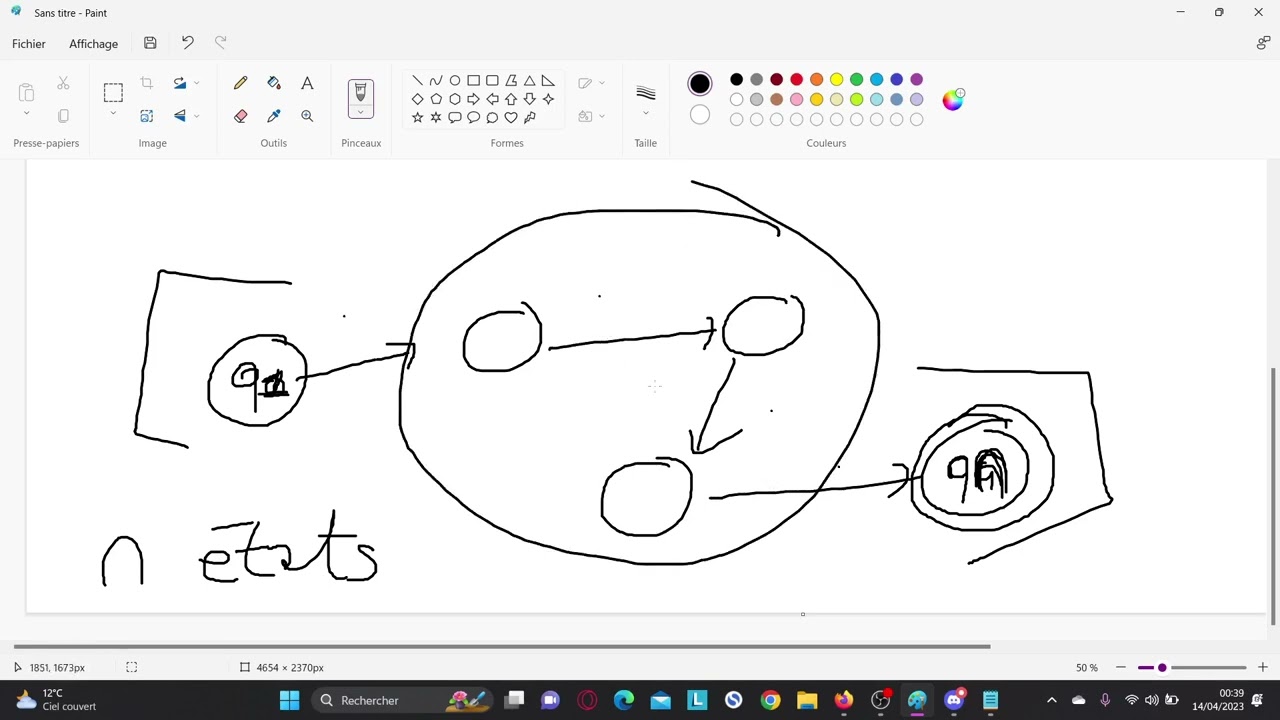
Task: Click the zoom slider handle
Action: click(x=1162, y=667)
